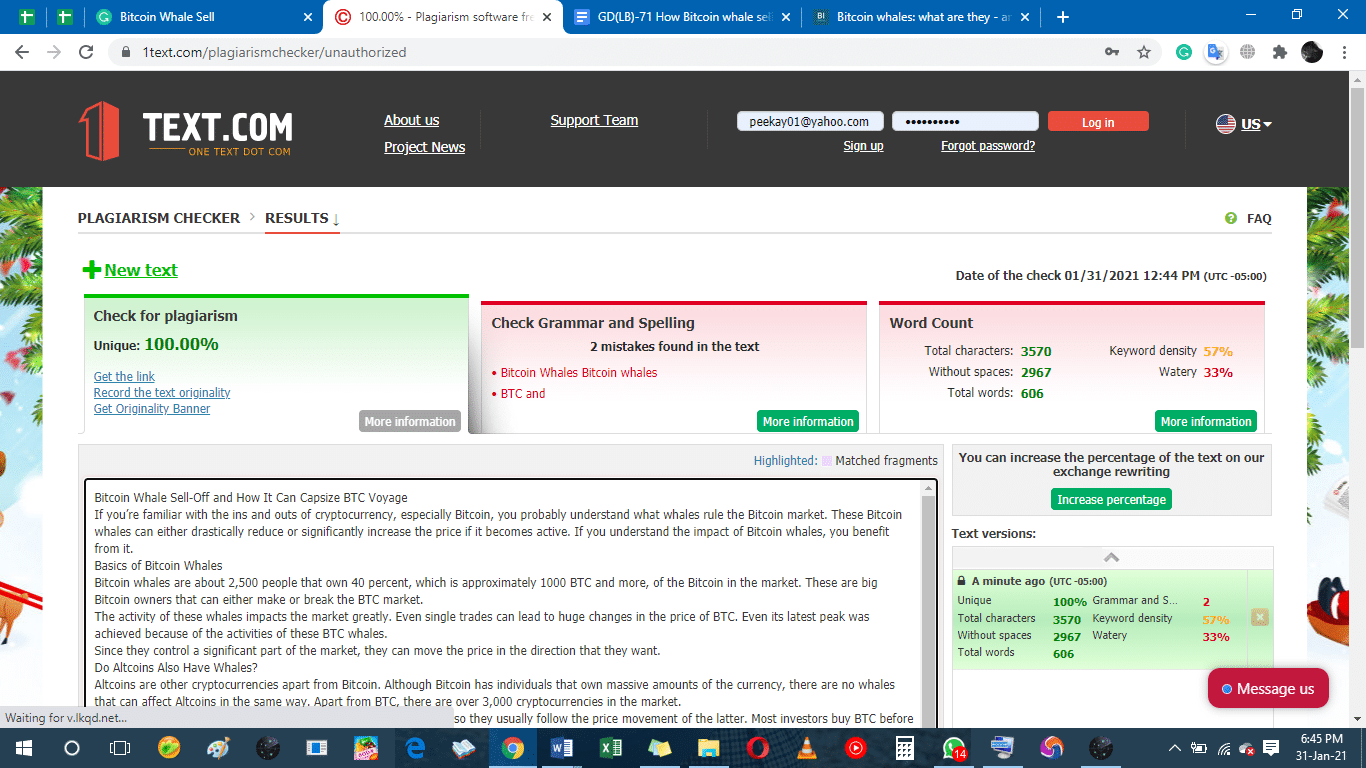This screenshot has width=1366, height=768.
Task: Click More information under Word Count
Action: [x=1206, y=421]
